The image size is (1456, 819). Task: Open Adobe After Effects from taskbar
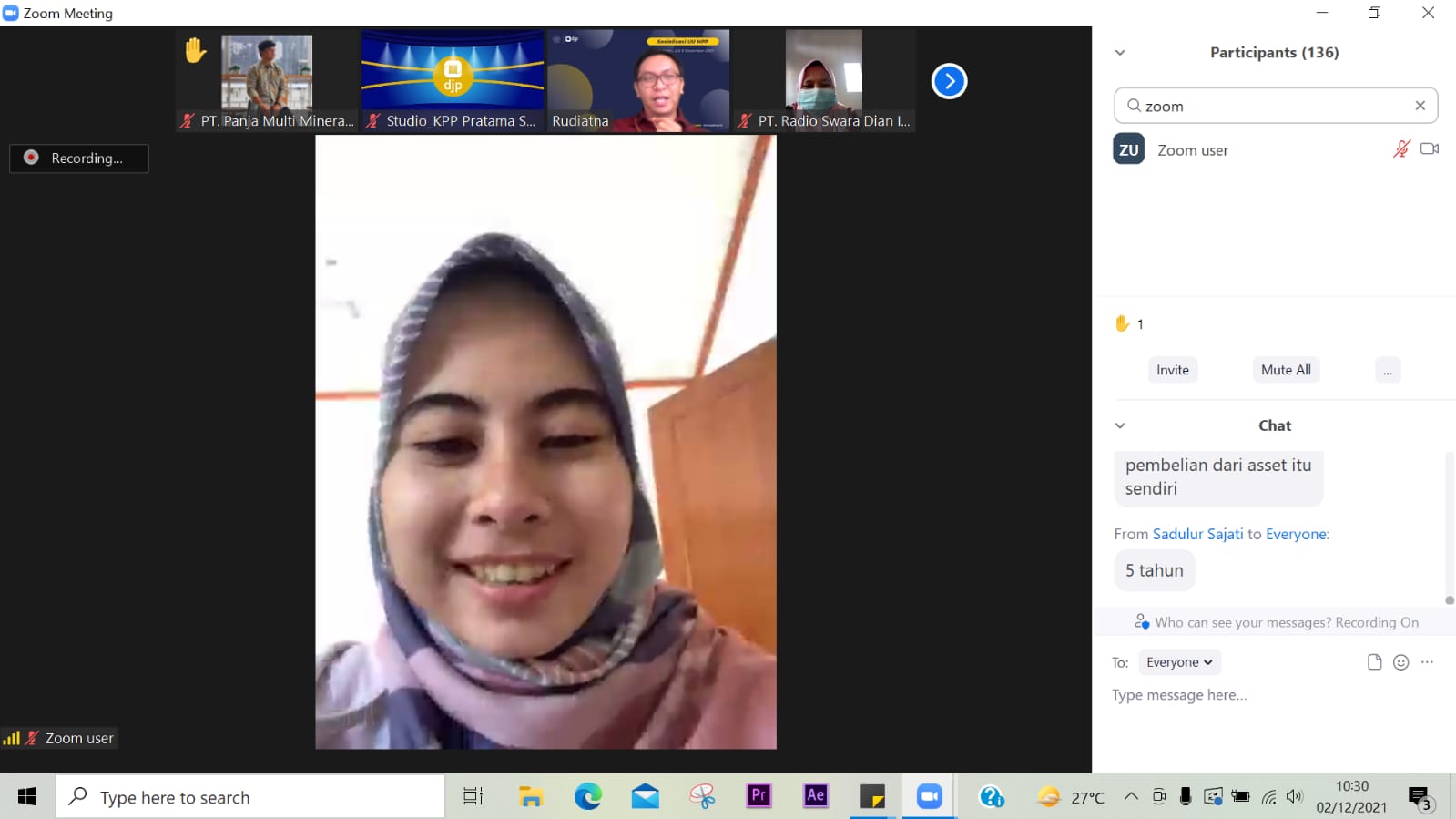[x=815, y=796]
